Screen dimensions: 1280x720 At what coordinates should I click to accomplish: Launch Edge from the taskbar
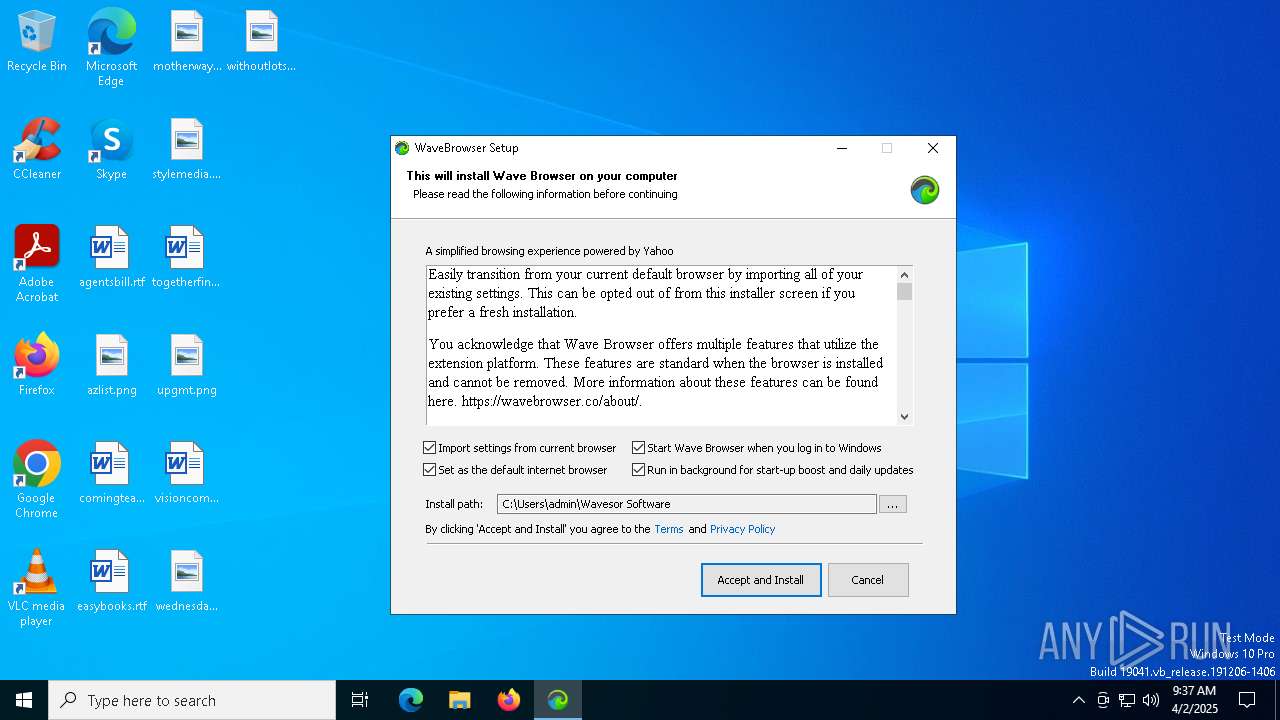(x=410, y=700)
